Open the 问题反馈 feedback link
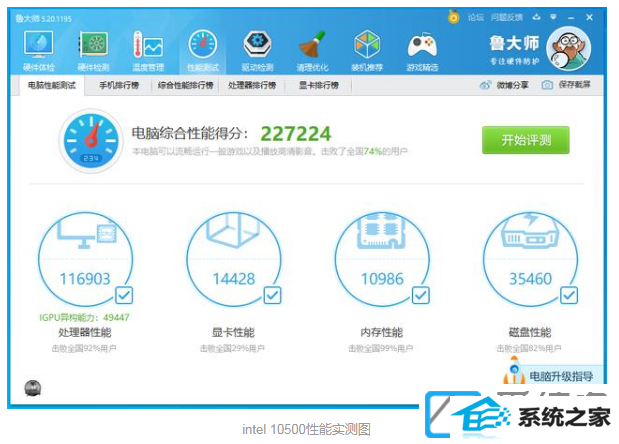This screenshot has width=619, height=444. click(507, 17)
